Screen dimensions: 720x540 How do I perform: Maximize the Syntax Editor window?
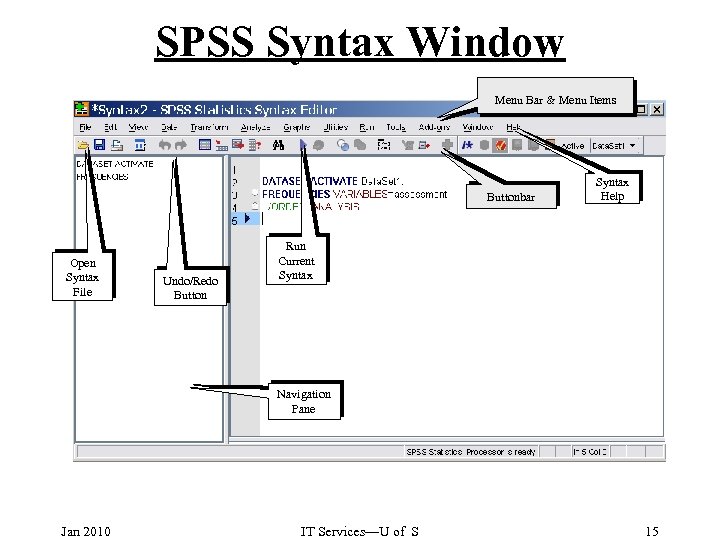[641, 110]
